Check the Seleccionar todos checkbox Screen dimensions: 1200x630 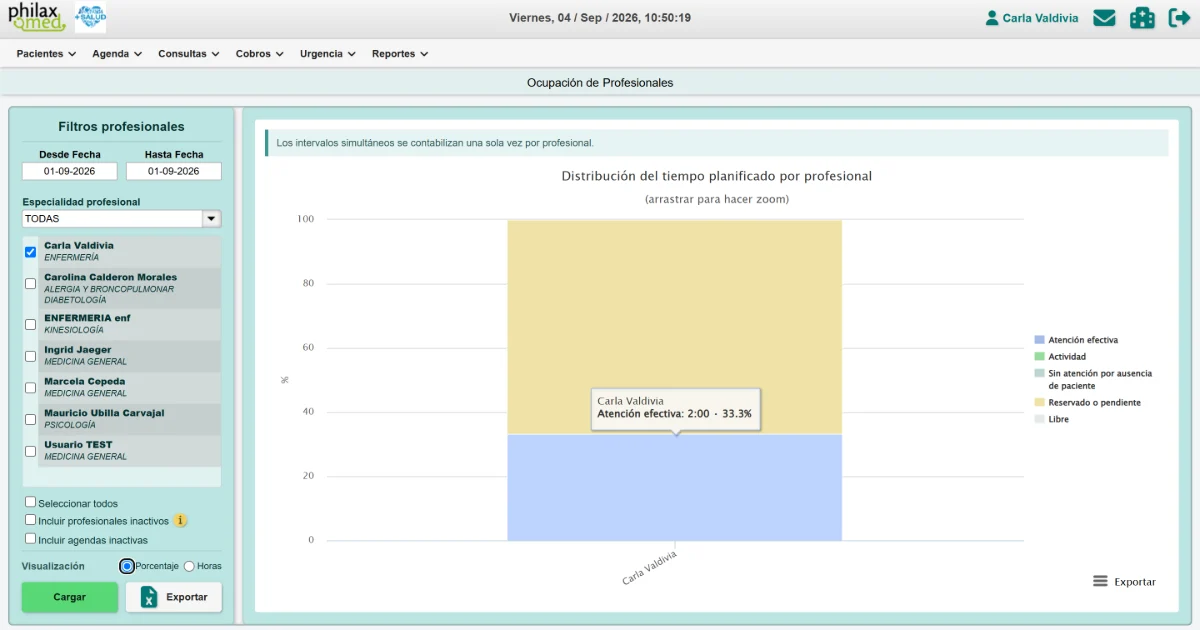pos(30,502)
